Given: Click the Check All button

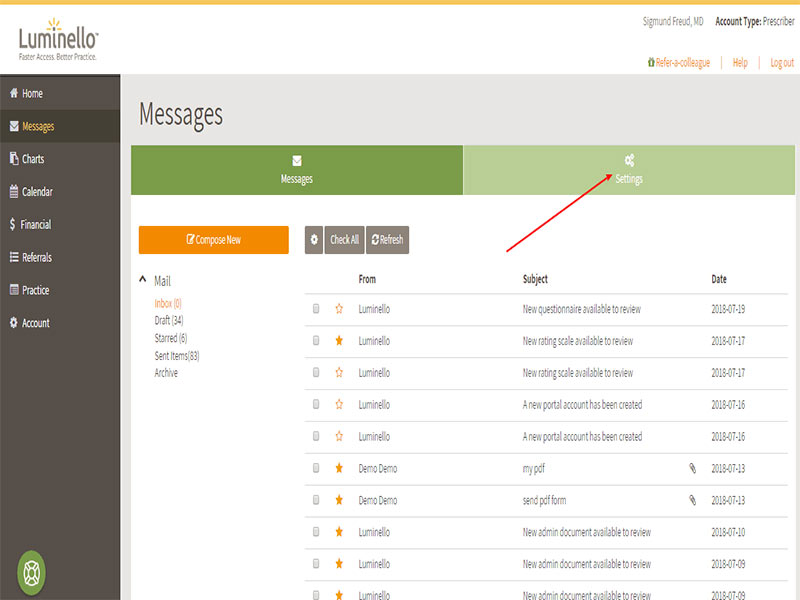Looking at the screenshot, I should click(x=344, y=239).
